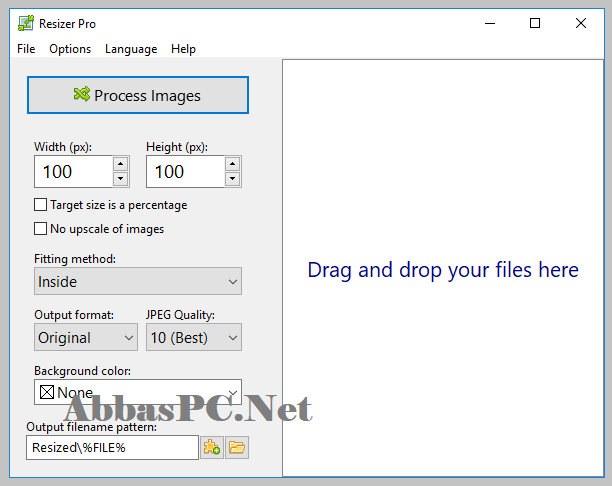The image size is (612, 486).
Task: Click the browse output folder icon
Action: pyautogui.click(x=237, y=447)
